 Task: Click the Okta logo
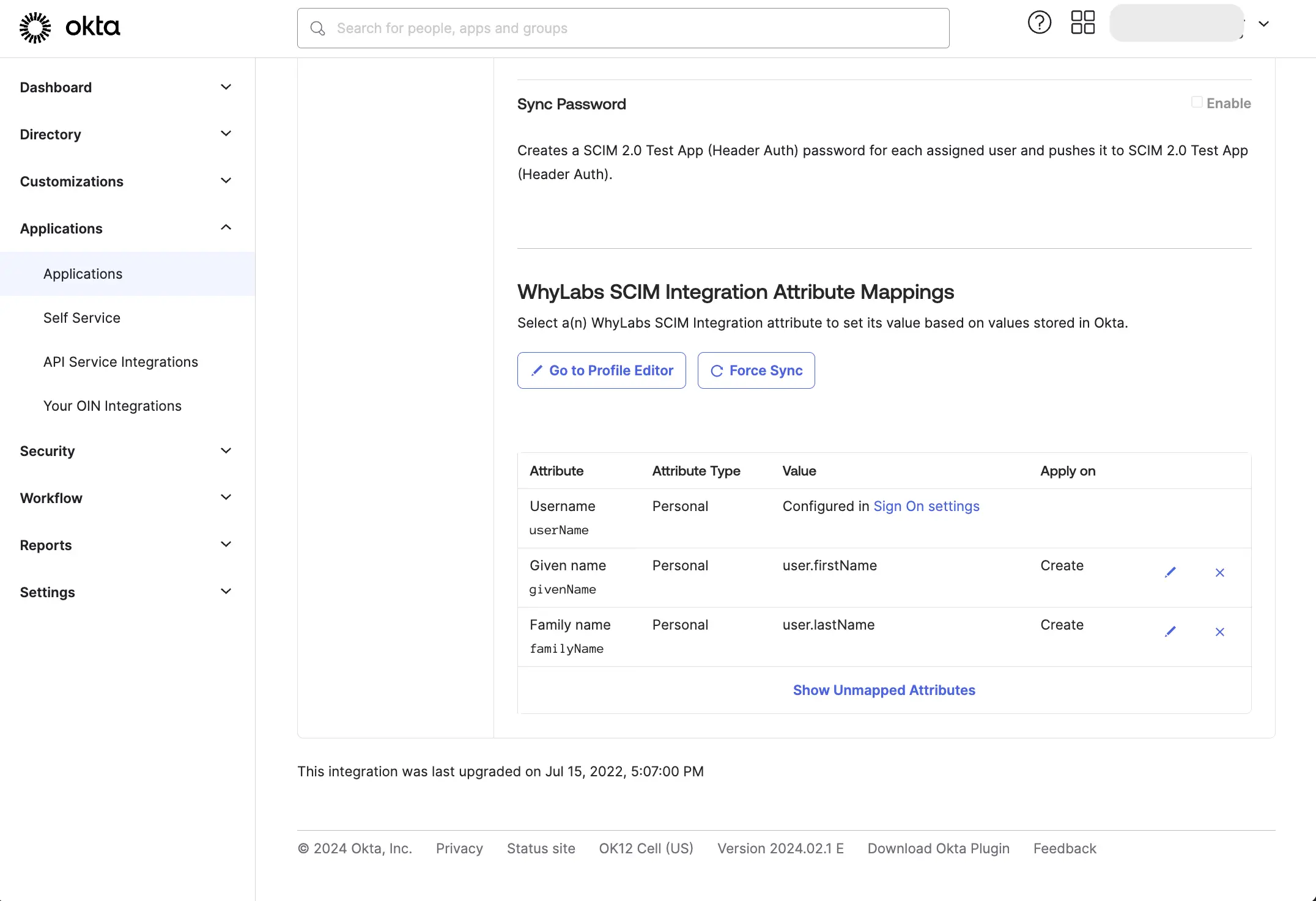[69, 27]
